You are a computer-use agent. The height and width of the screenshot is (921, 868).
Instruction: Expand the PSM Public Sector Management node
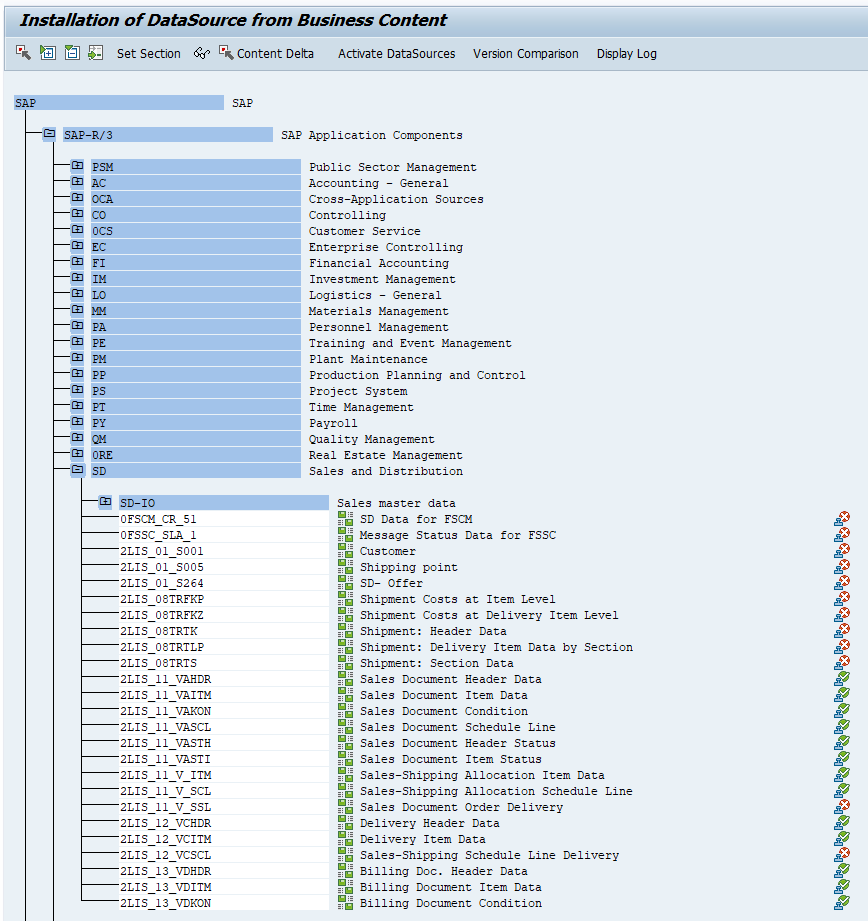[77, 166]
